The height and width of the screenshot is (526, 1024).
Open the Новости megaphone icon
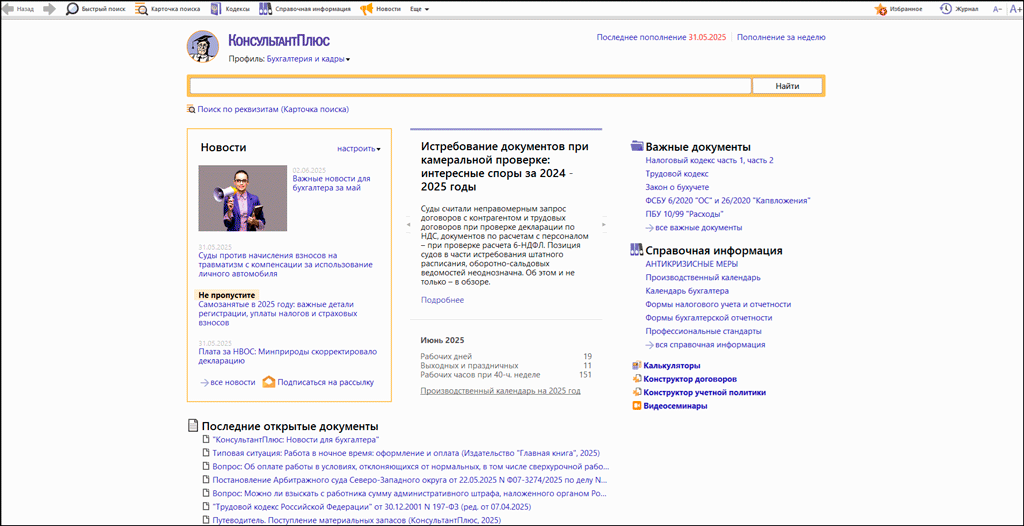tap(366, 9)
